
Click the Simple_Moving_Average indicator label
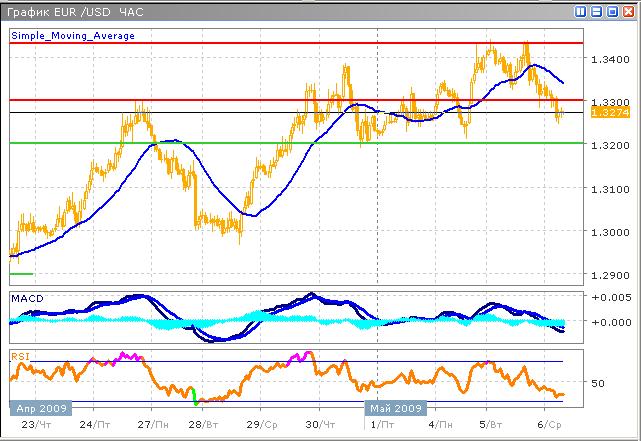click(x=73, y=35)
